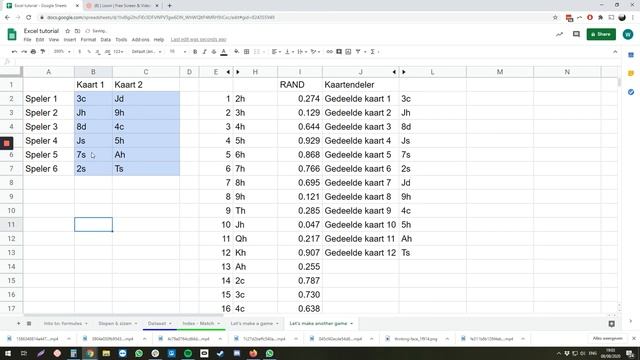Open the font family dropdown
This screenshot has height=360, width=640.
[x=147, y=52]
